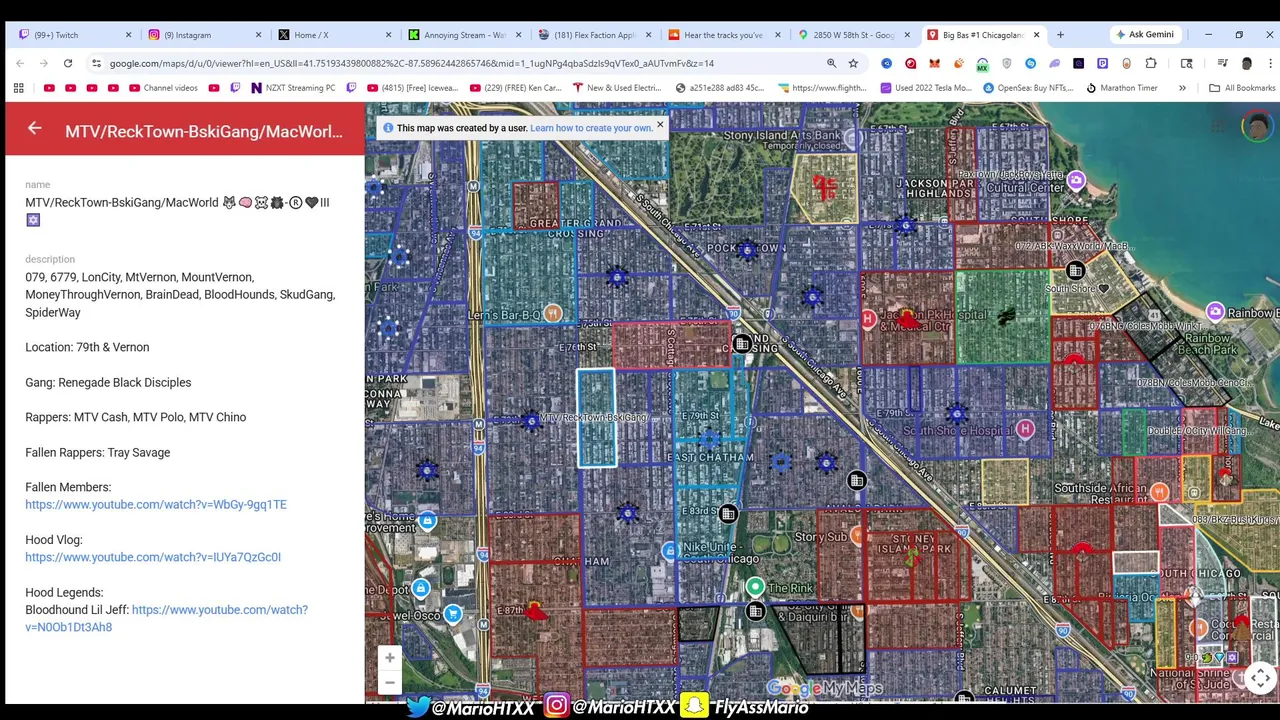Open the Extensions puzzle-piece menu

(1151, 63)
